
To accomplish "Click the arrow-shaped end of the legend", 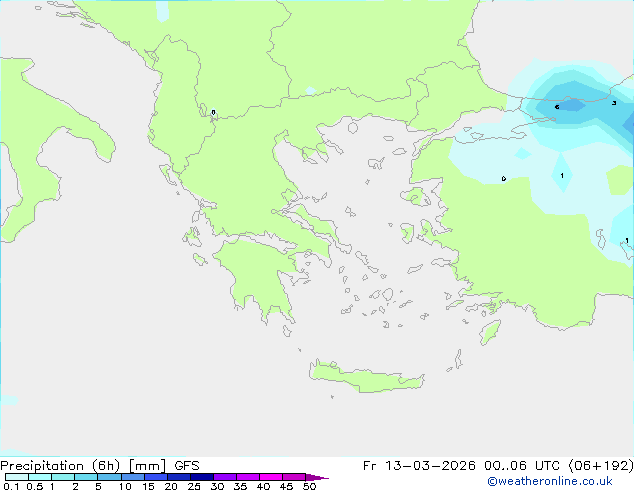I will (317, 477).
